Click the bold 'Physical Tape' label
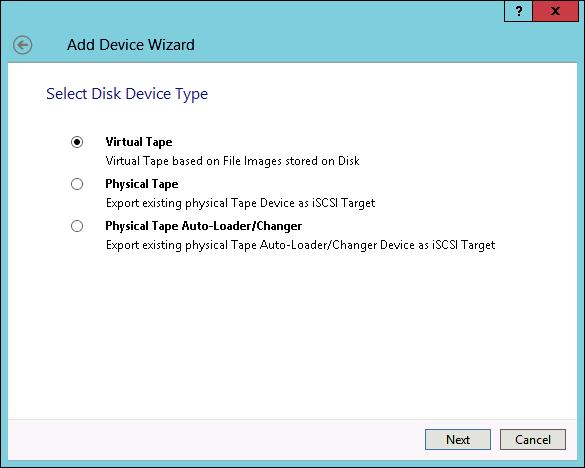This screenshot has width=585, height=468. (x=142, y=184)
